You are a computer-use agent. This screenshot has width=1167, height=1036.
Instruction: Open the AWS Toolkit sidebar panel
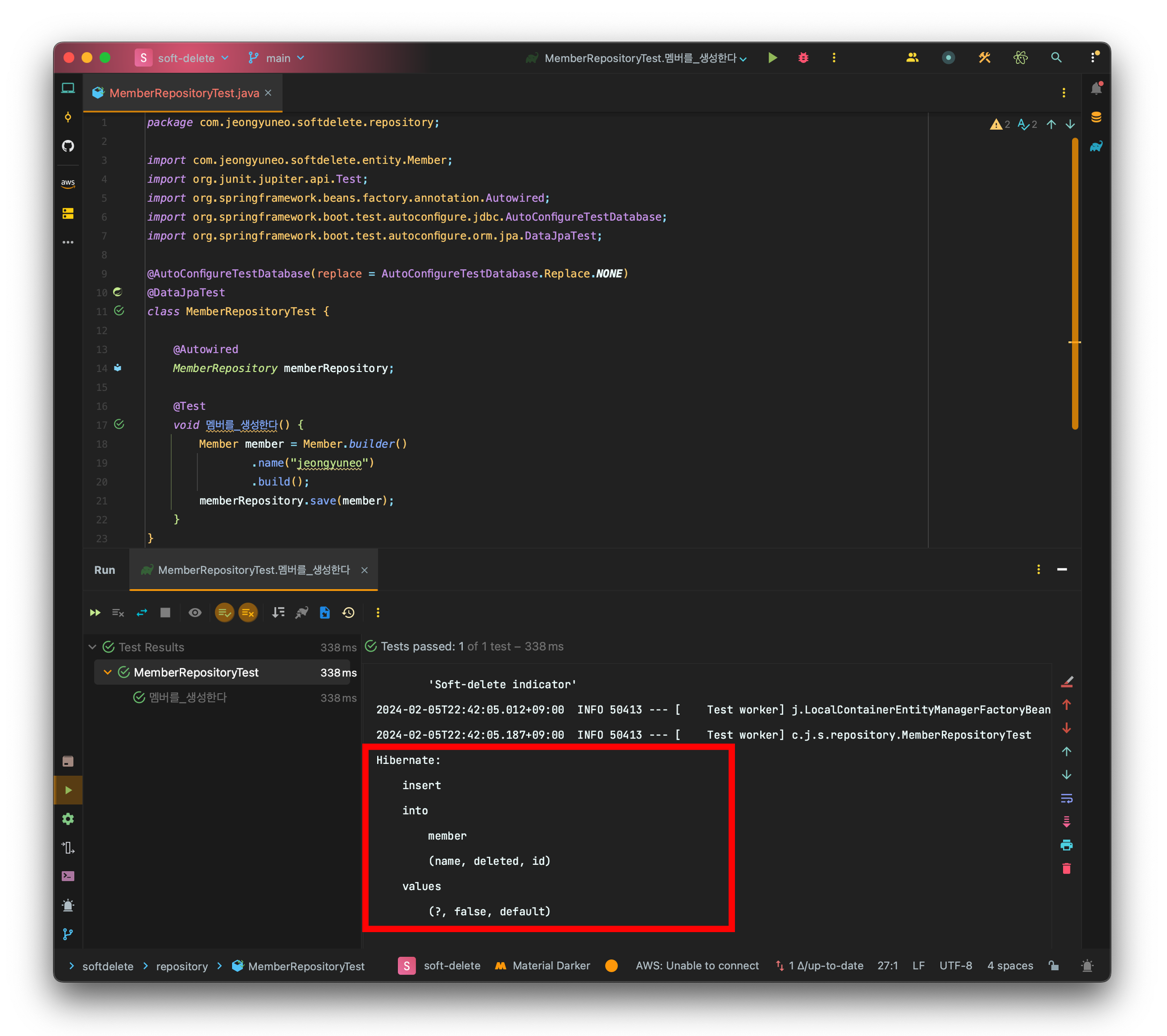[68, 183]
